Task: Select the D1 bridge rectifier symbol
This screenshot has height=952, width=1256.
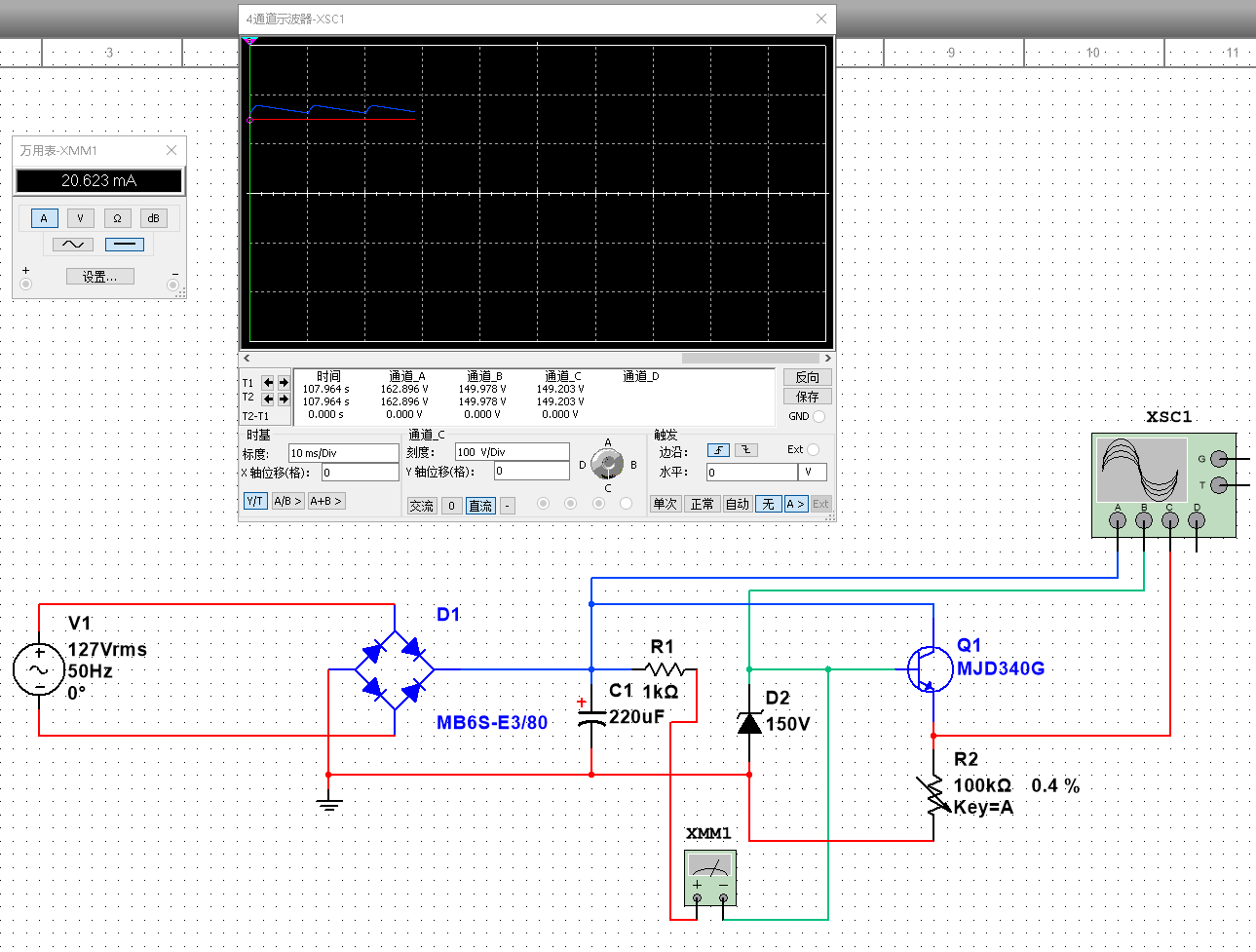Action: (394, 669)
